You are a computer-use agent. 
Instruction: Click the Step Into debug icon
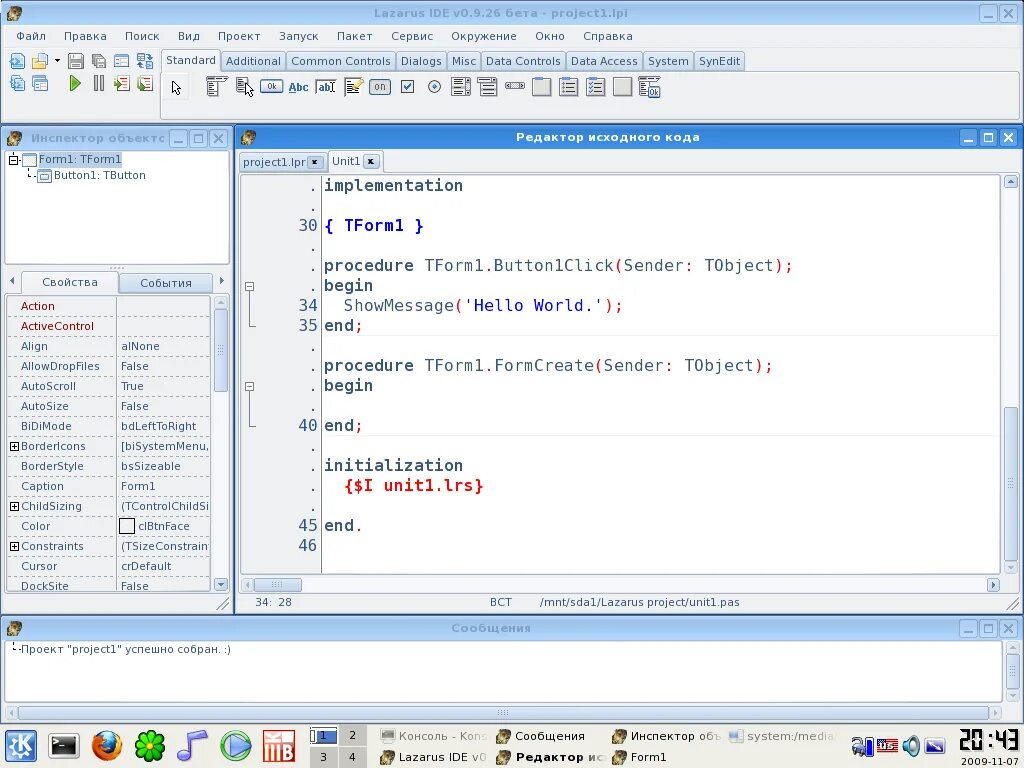(121, 84)
